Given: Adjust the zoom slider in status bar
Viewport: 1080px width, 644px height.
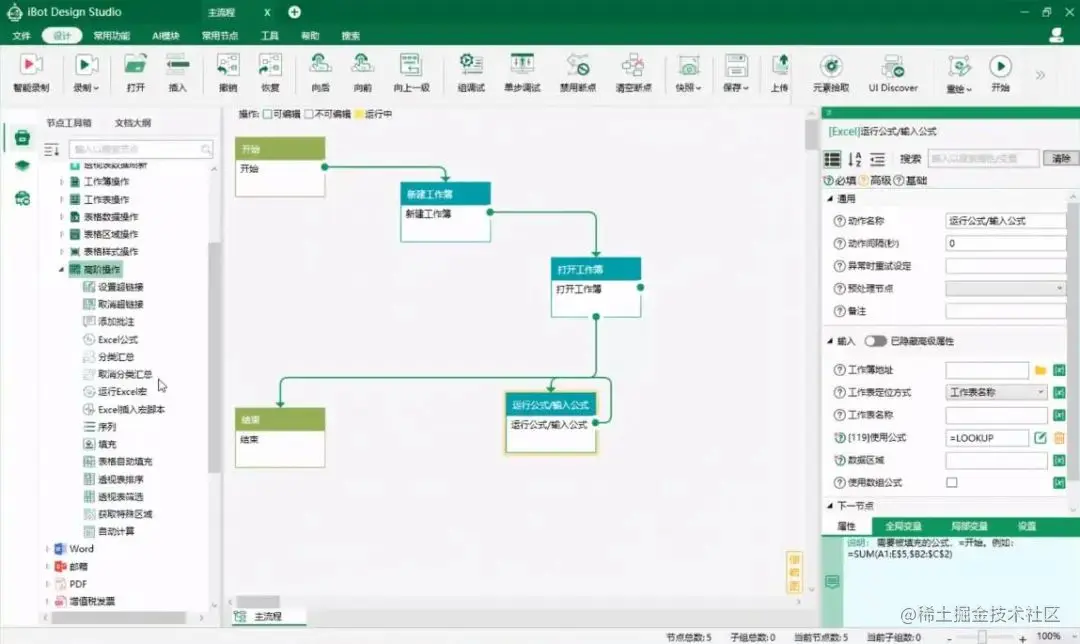Looking at the screenshot, I should click(982, 638).
